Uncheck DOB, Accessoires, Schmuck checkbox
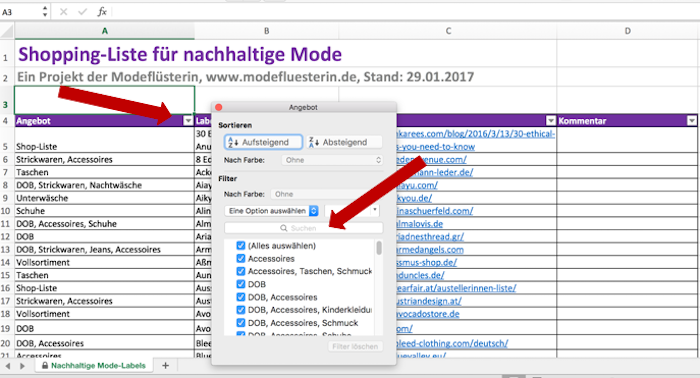The image size is (700, 378). 241,323
